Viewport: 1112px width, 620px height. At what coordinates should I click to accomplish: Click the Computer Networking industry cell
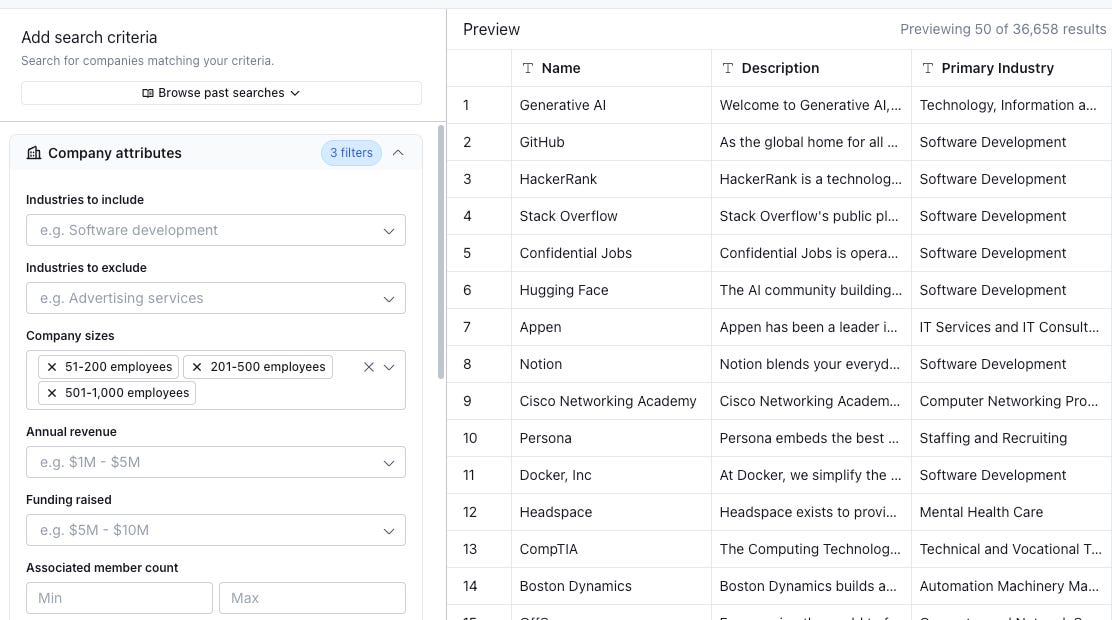click(x=1011, y=401)
